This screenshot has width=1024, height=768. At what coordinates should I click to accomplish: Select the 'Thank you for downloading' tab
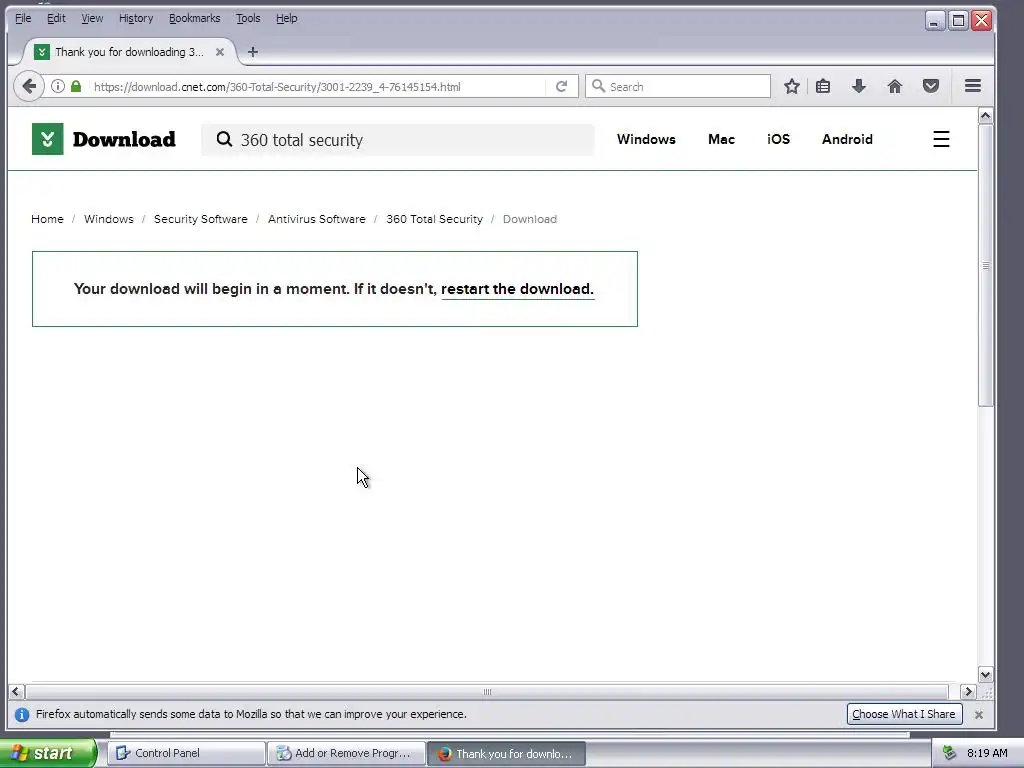pyautogui.click(x=129, y=52)
